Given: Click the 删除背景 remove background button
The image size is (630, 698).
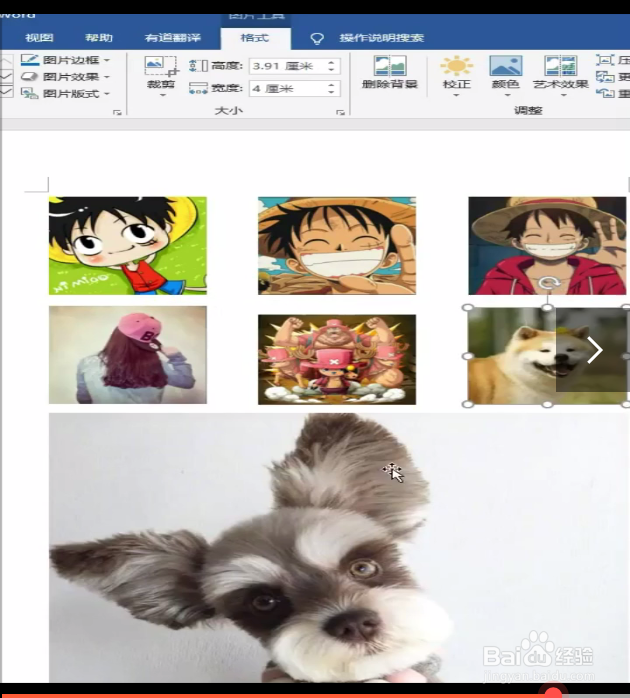Looking at the screenshot, I should coord(390,72).
